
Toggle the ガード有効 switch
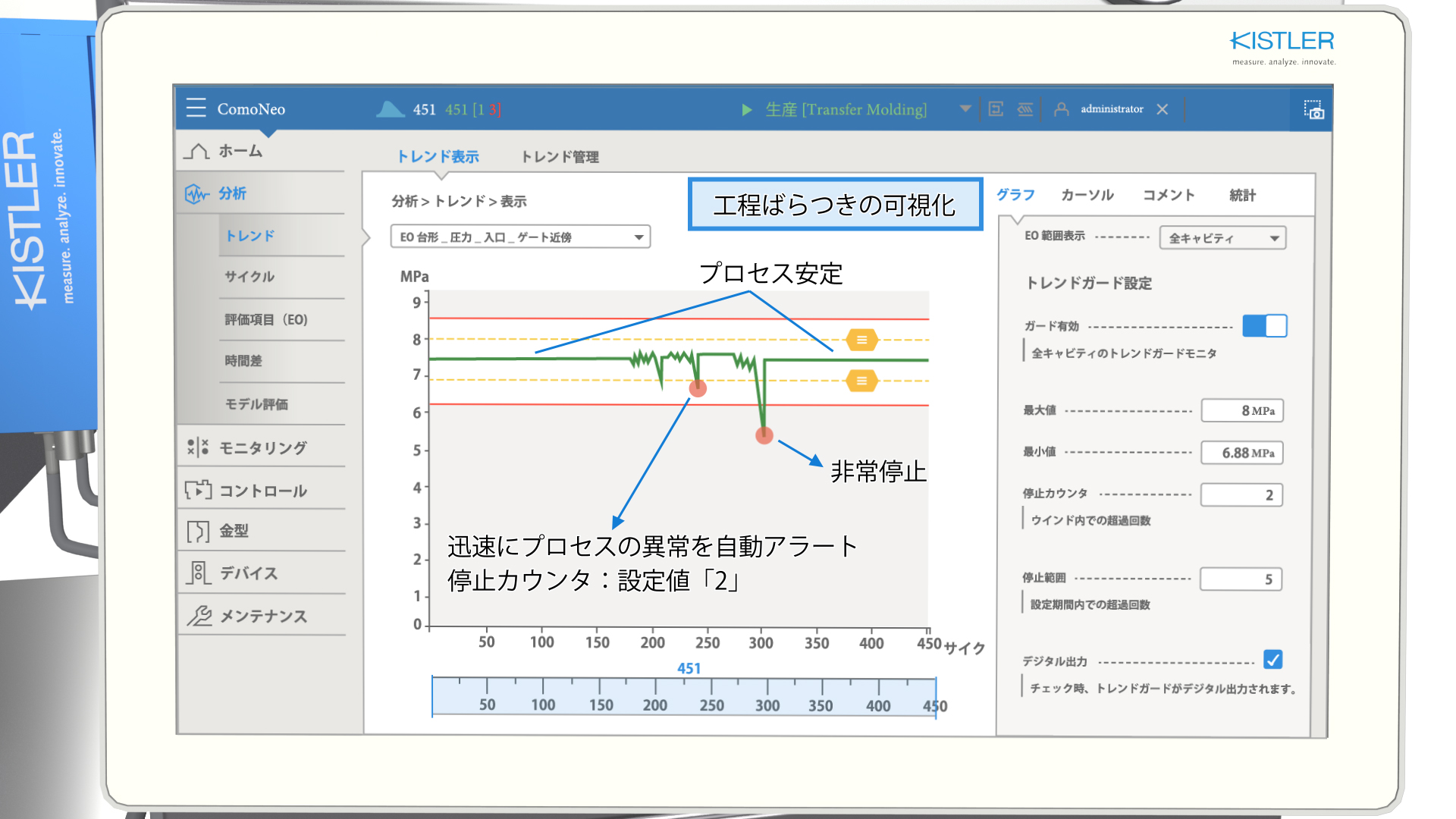[1264, 326]
